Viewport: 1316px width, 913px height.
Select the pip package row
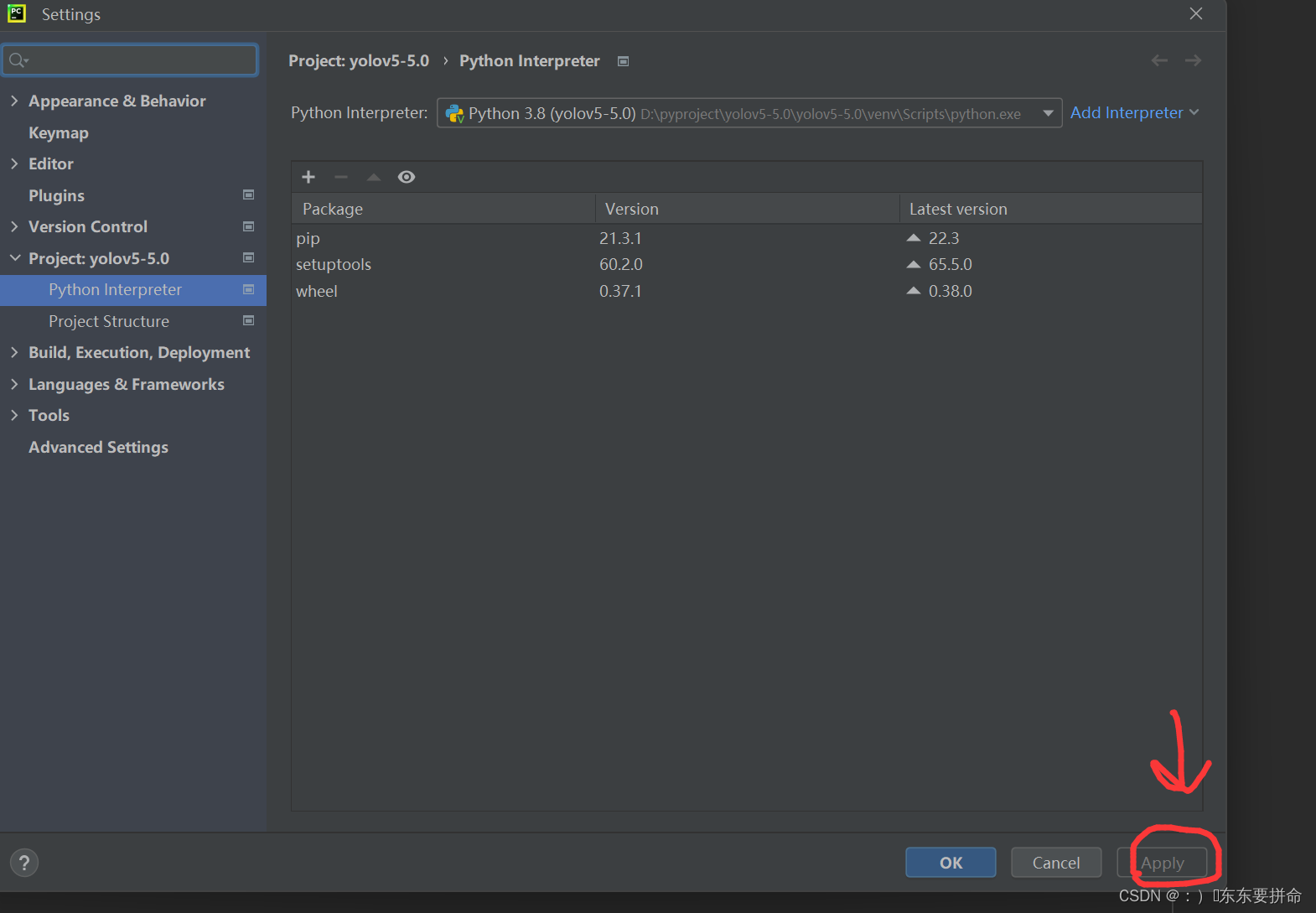[747, 238]
